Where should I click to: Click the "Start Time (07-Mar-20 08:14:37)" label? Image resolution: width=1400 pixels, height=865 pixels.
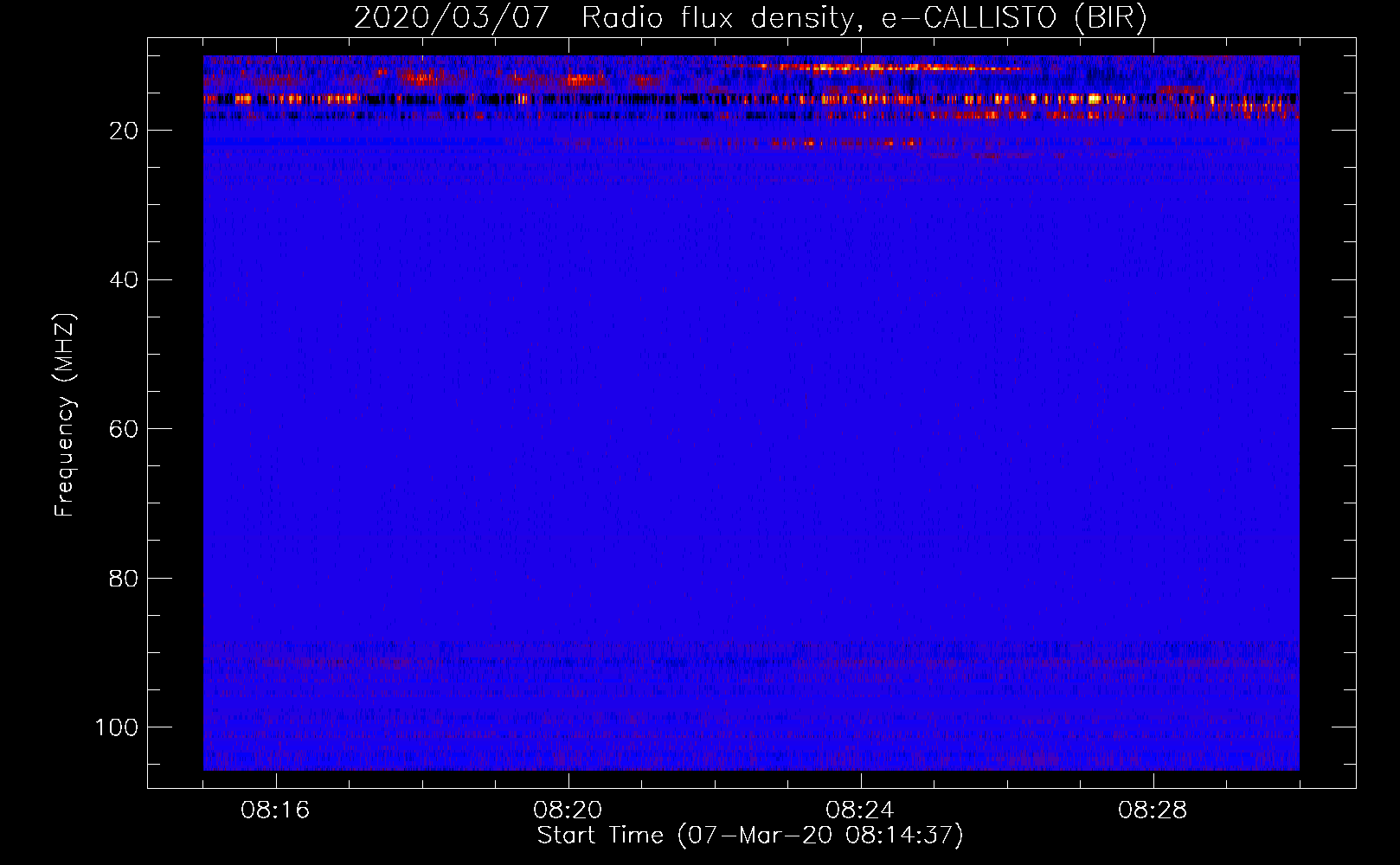750,836
